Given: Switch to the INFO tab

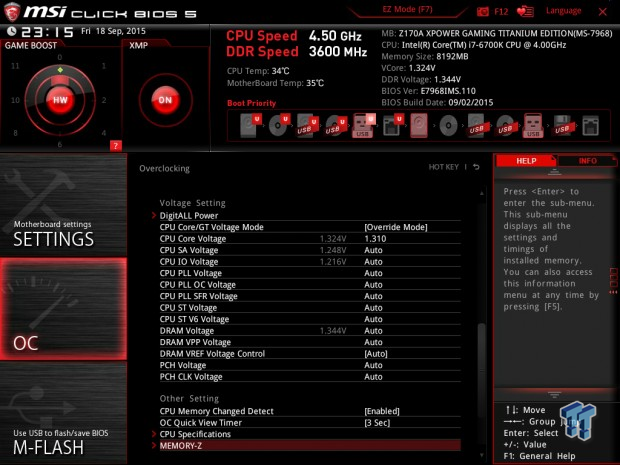Looking at the screenshot, I should click(x=587, y=161).
